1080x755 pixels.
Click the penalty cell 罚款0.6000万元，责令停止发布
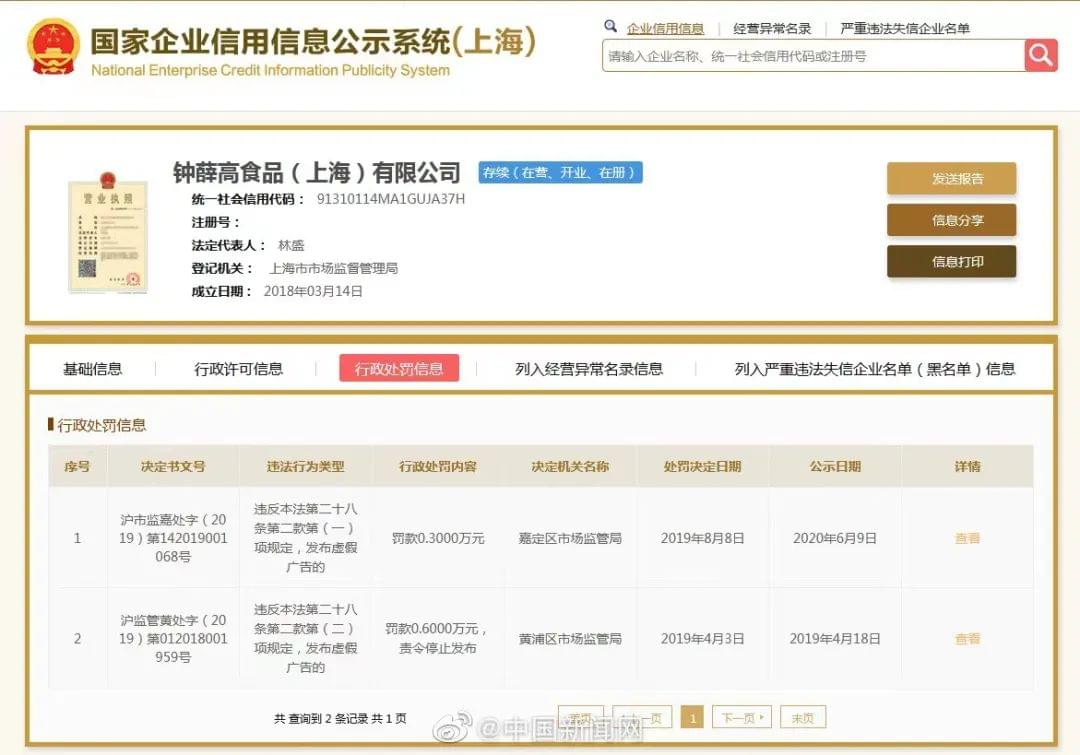[437, 639]
